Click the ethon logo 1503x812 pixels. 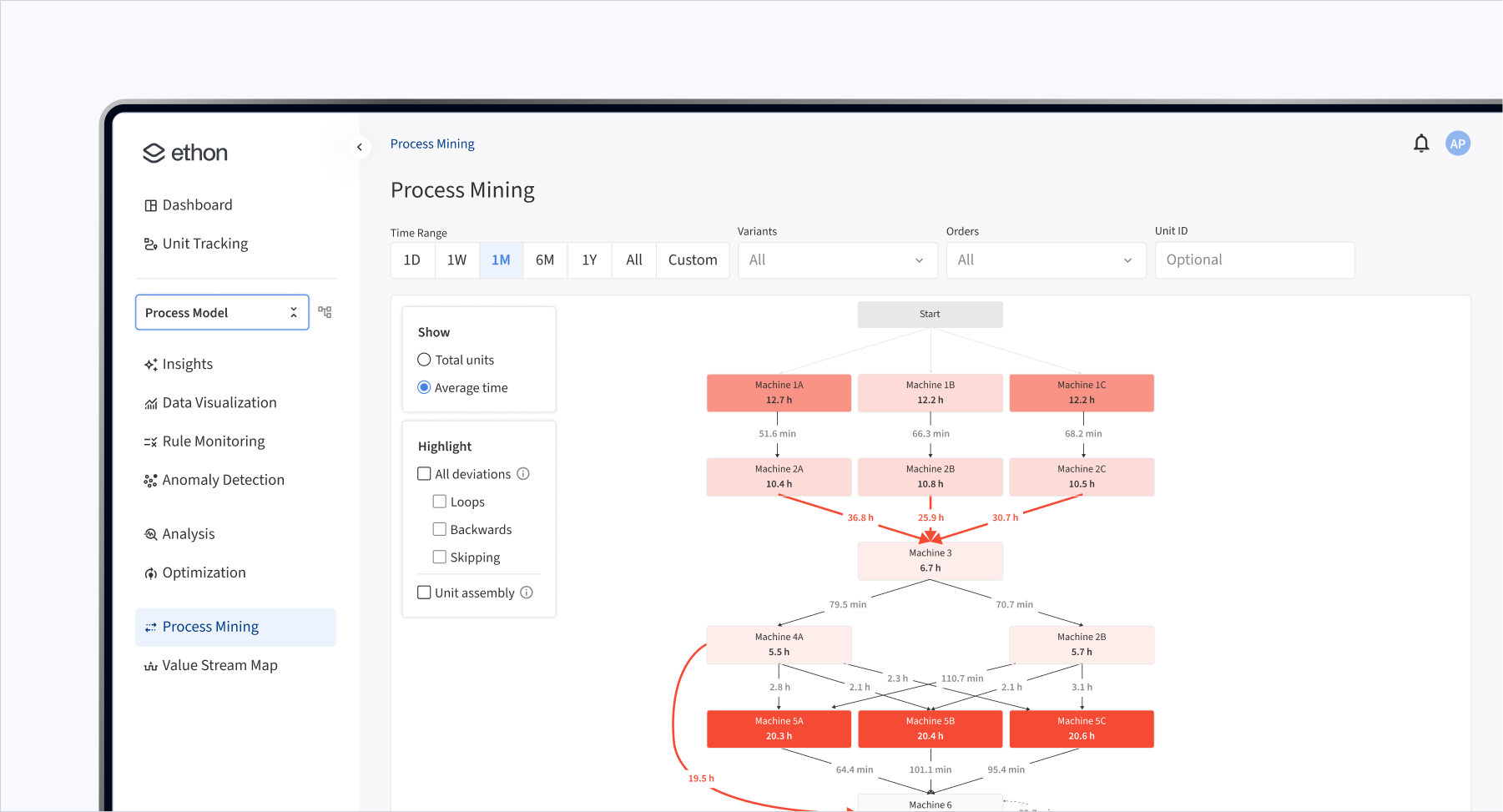[x=184, y=153]
